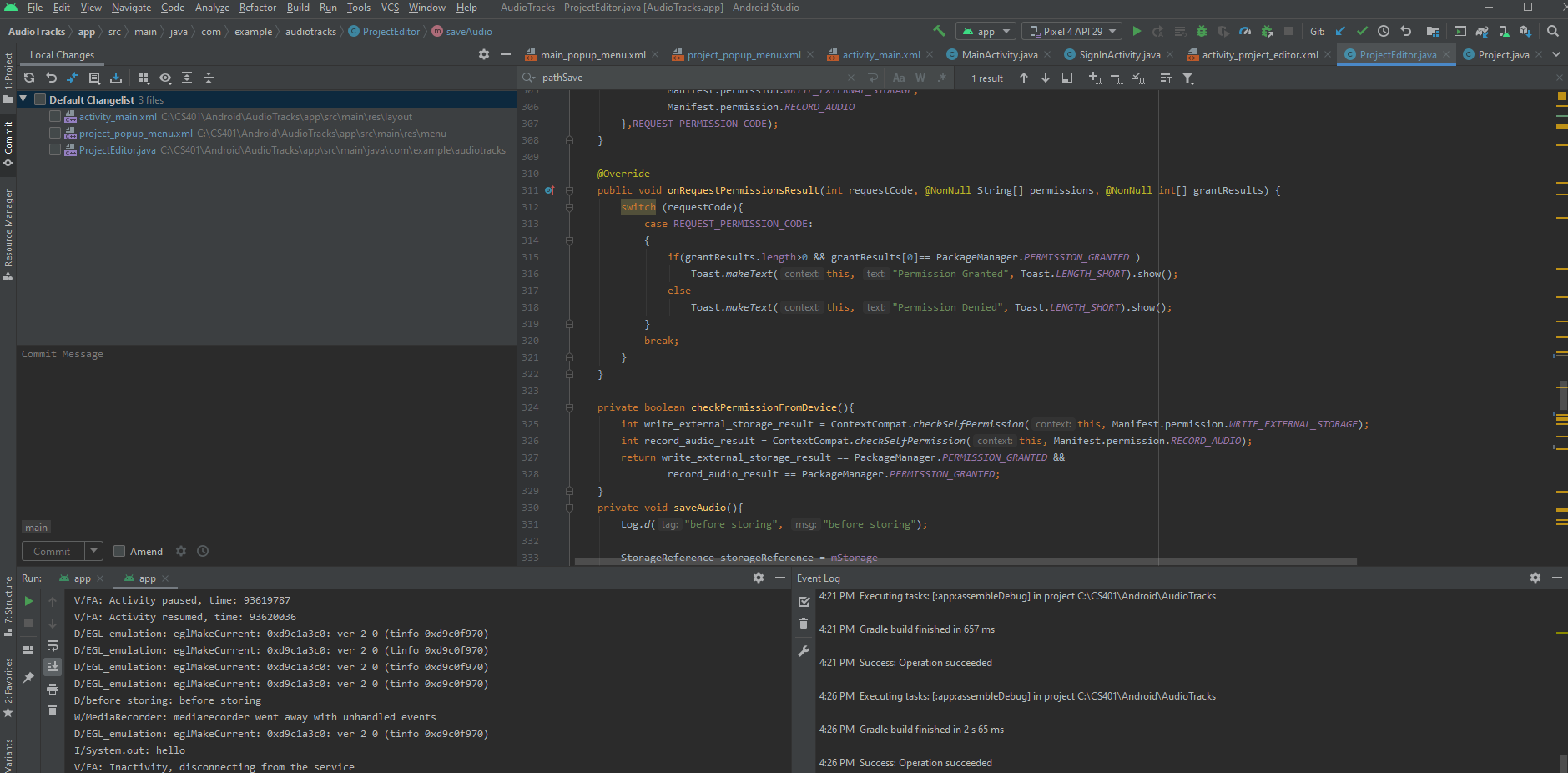Viewport: 1568px width, 773px height.
Task: Toggle Words (W) option in search
Action: tap(920, 78)
